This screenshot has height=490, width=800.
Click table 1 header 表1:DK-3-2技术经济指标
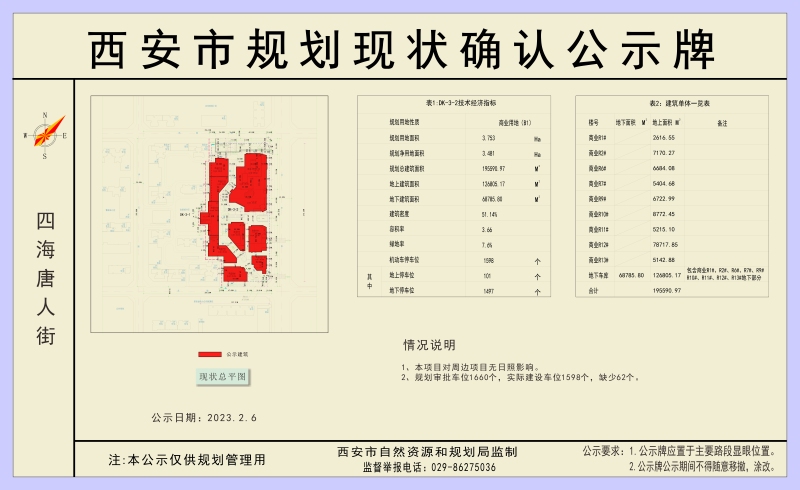[453, 103]
